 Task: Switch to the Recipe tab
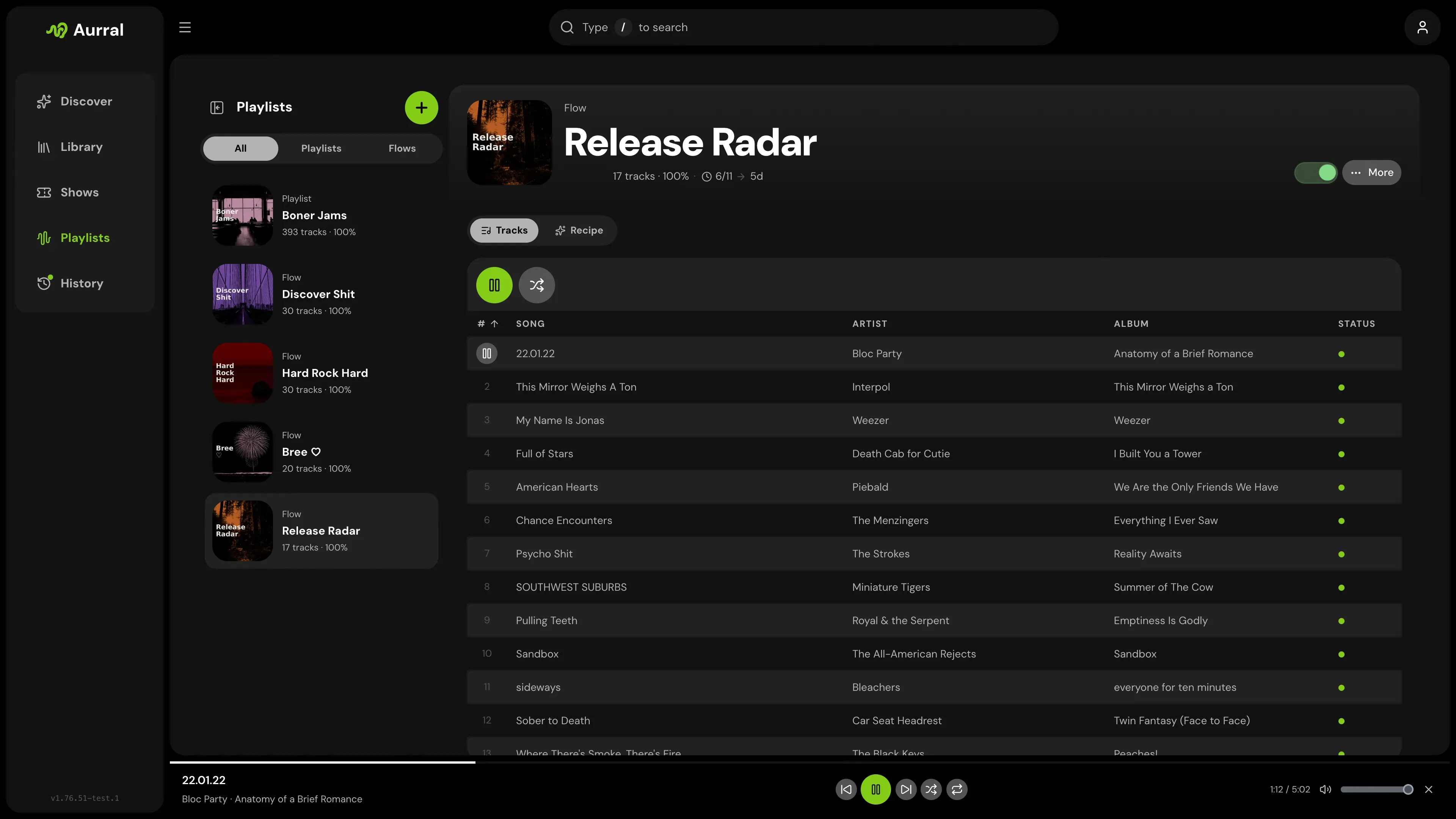coord(579,230)
